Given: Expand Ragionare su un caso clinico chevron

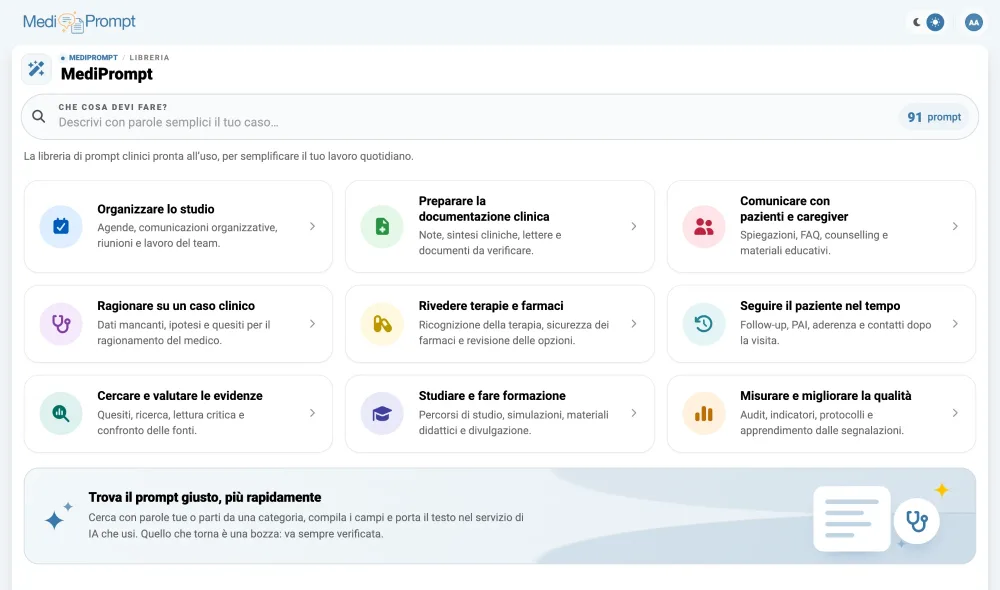Looking at the screenshot, I should [312, 324].
